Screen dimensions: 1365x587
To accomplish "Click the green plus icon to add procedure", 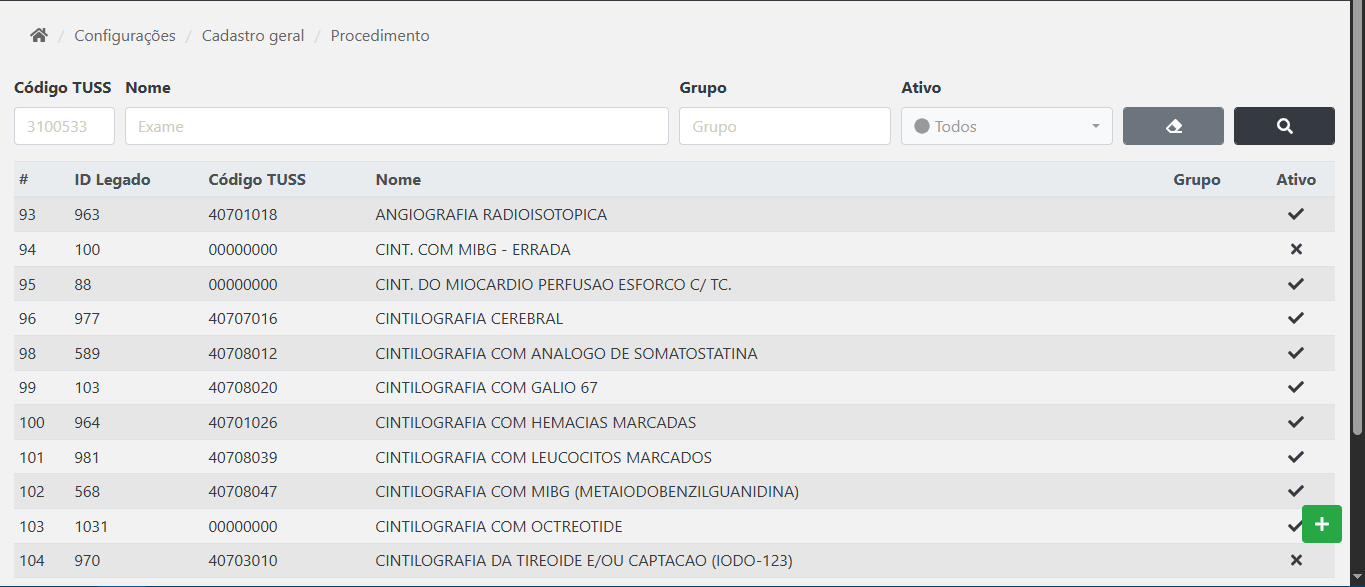I will click(1321, 524).
